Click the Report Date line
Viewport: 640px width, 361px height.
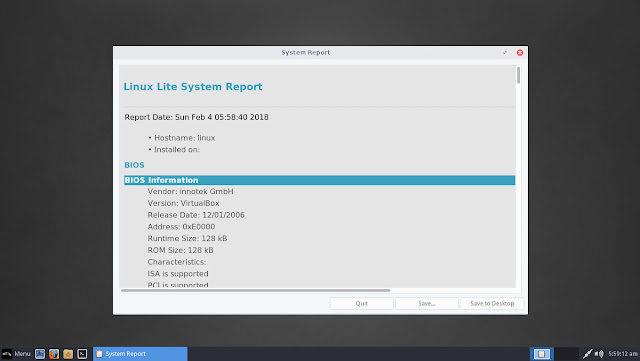click(196, 117)
